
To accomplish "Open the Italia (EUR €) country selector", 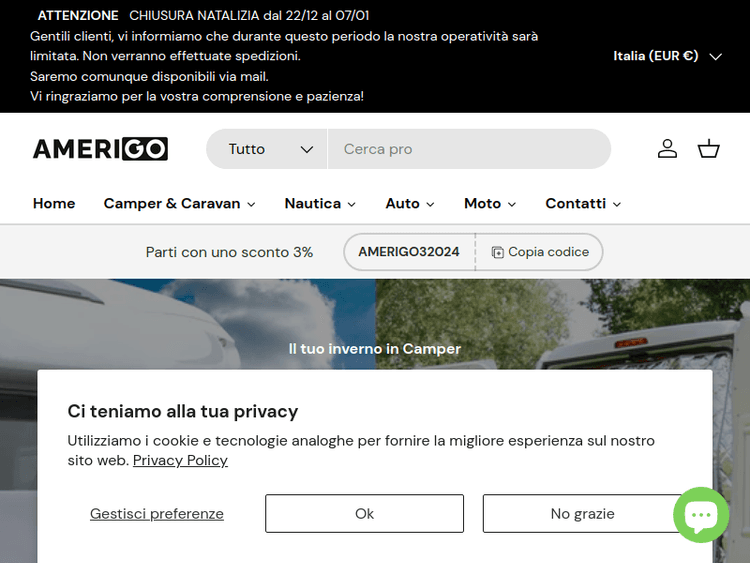I will point(667,56).
